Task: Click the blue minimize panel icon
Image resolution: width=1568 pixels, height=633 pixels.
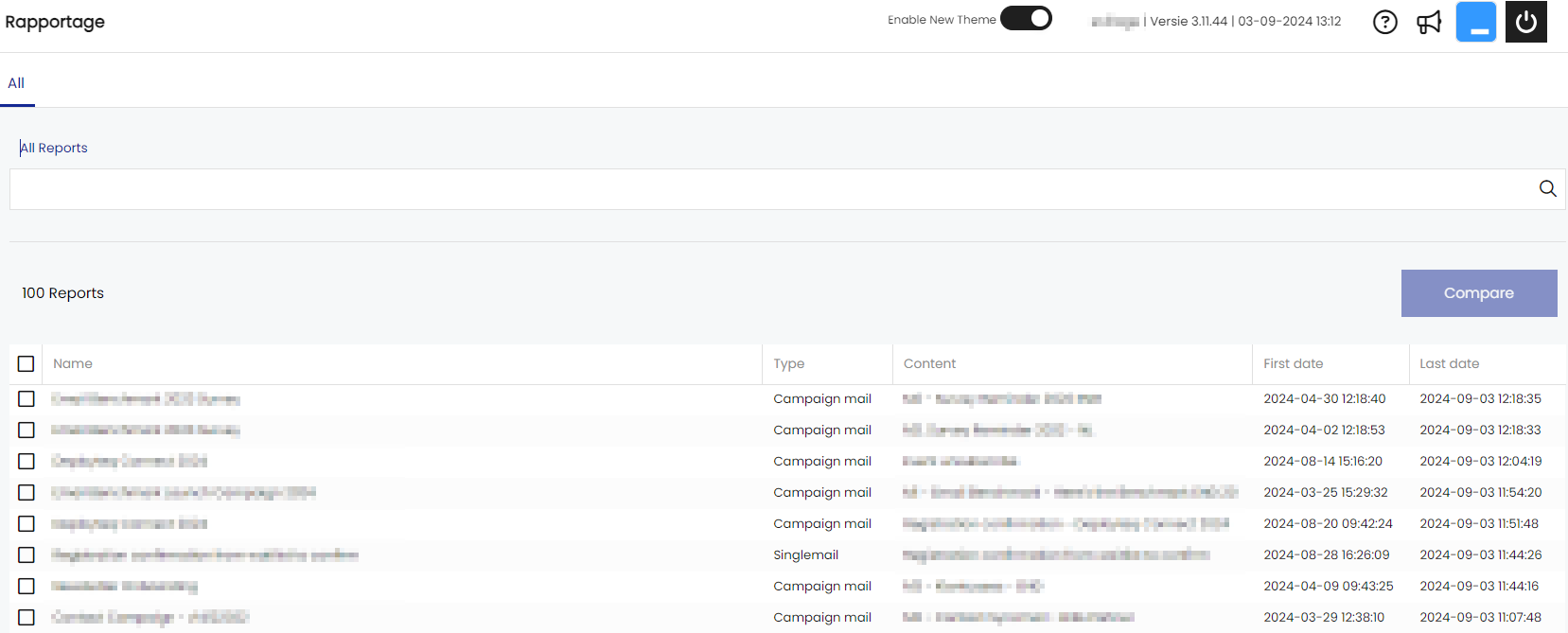Action: [x=1475, y=22]
